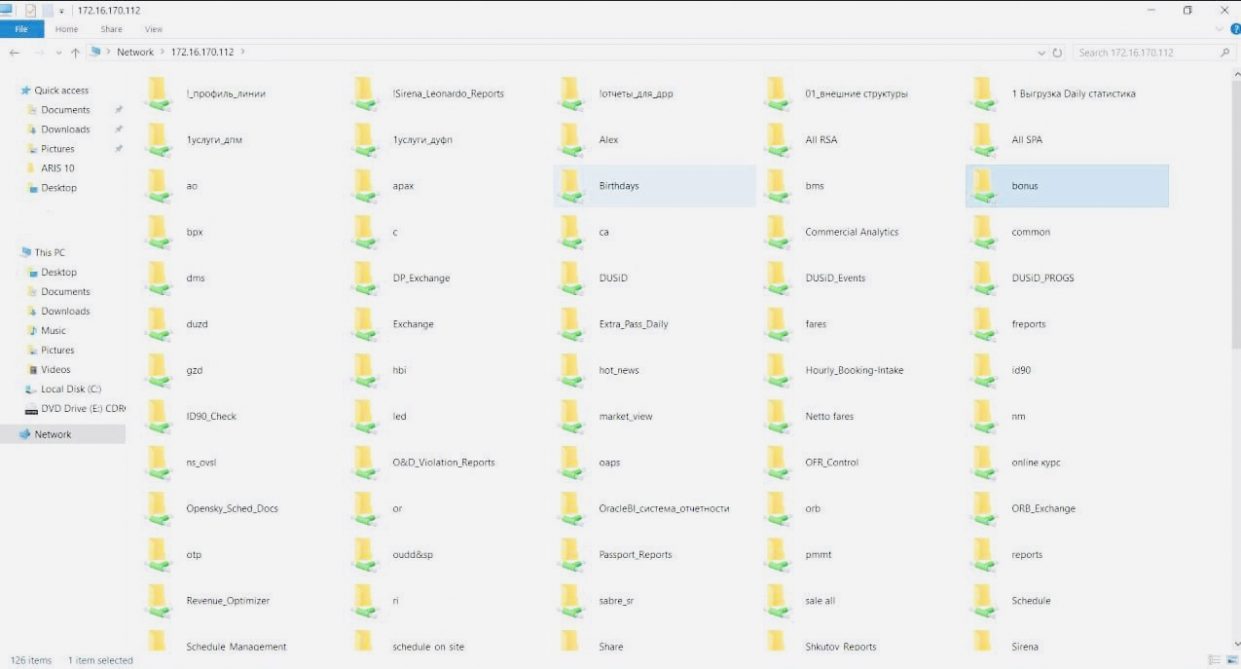
Task: Select the Alex folder icon
Action: pyautogui.click(x=571, y=140)
